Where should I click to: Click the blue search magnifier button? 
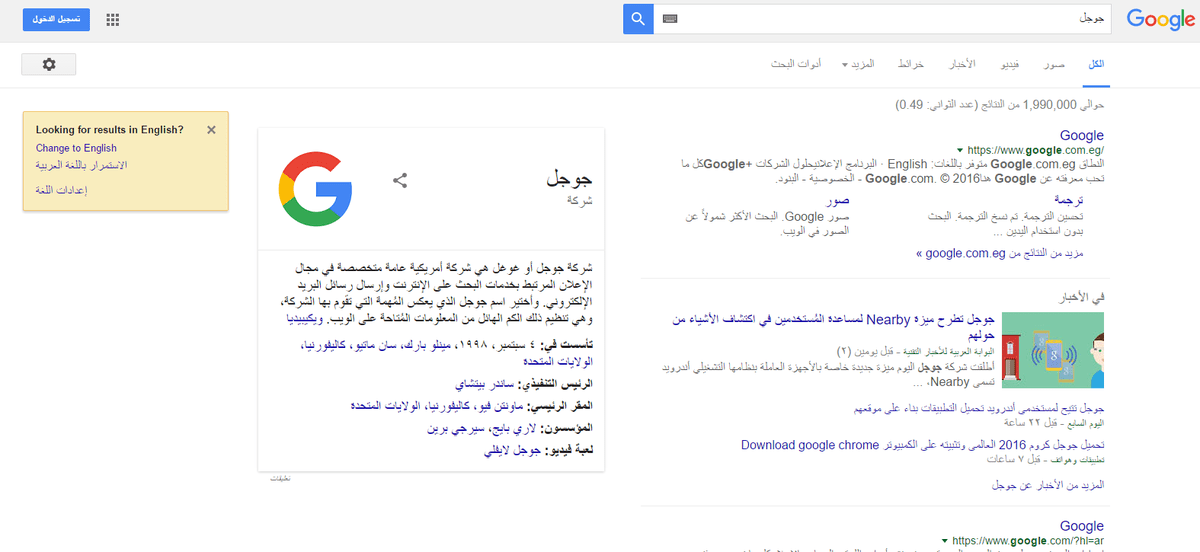[638, 19]
